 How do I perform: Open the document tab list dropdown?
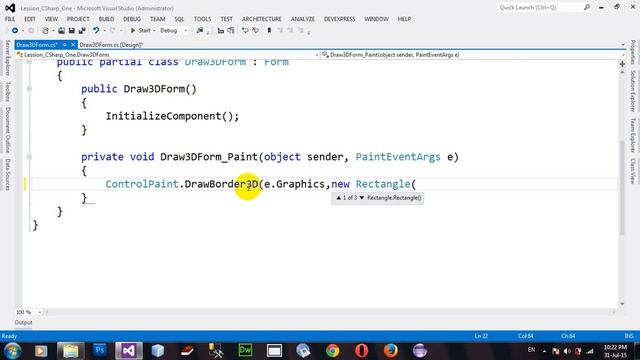(623, 44)
